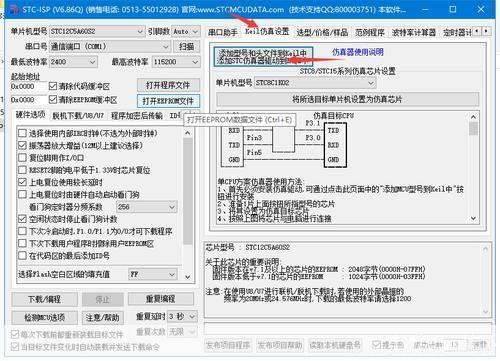
Task: Toggle 空闲状态时停止看门狗计数 checkbox
Action: click(x=22, y=219)
